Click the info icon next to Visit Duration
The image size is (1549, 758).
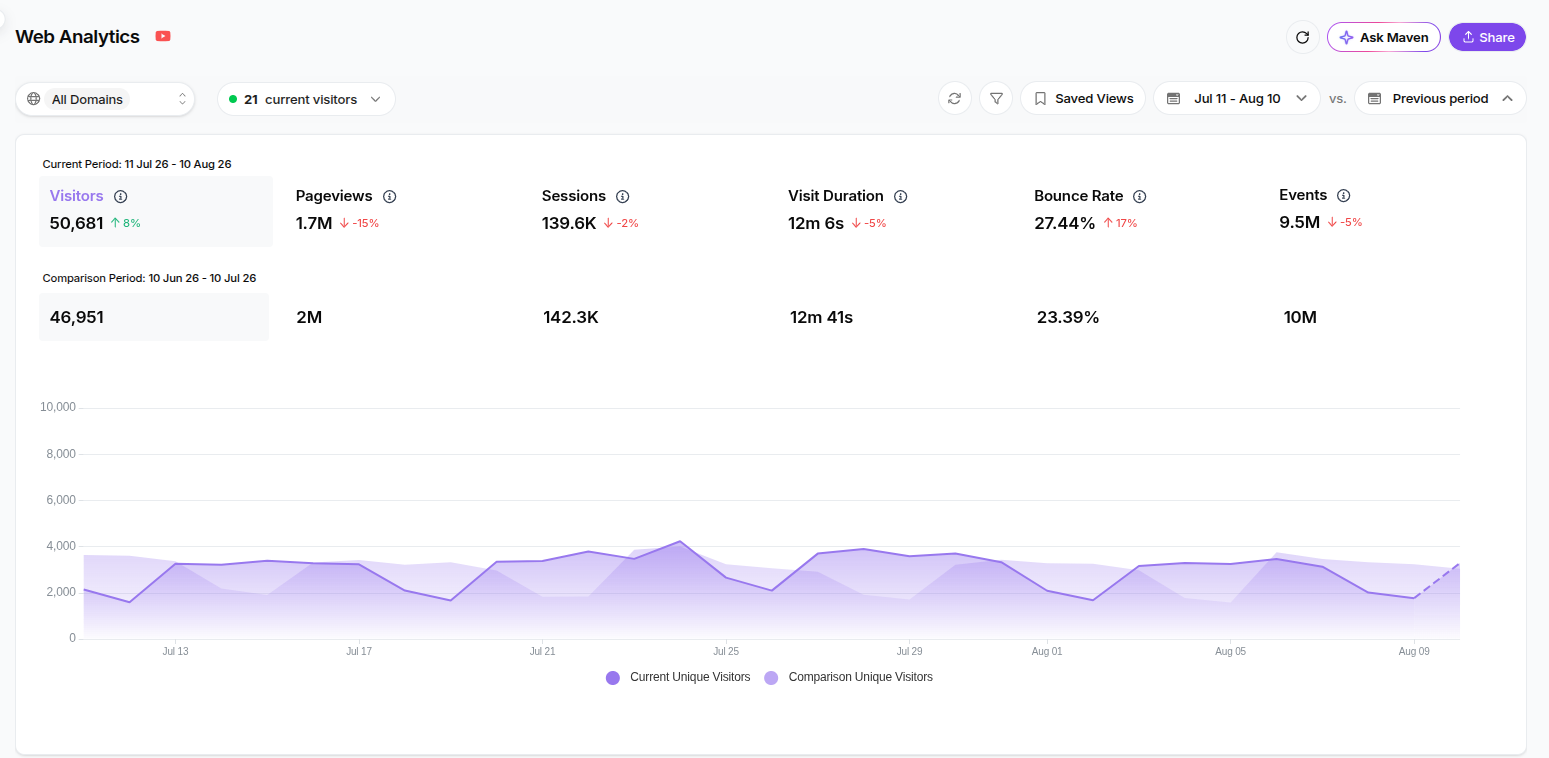point(900,196)
